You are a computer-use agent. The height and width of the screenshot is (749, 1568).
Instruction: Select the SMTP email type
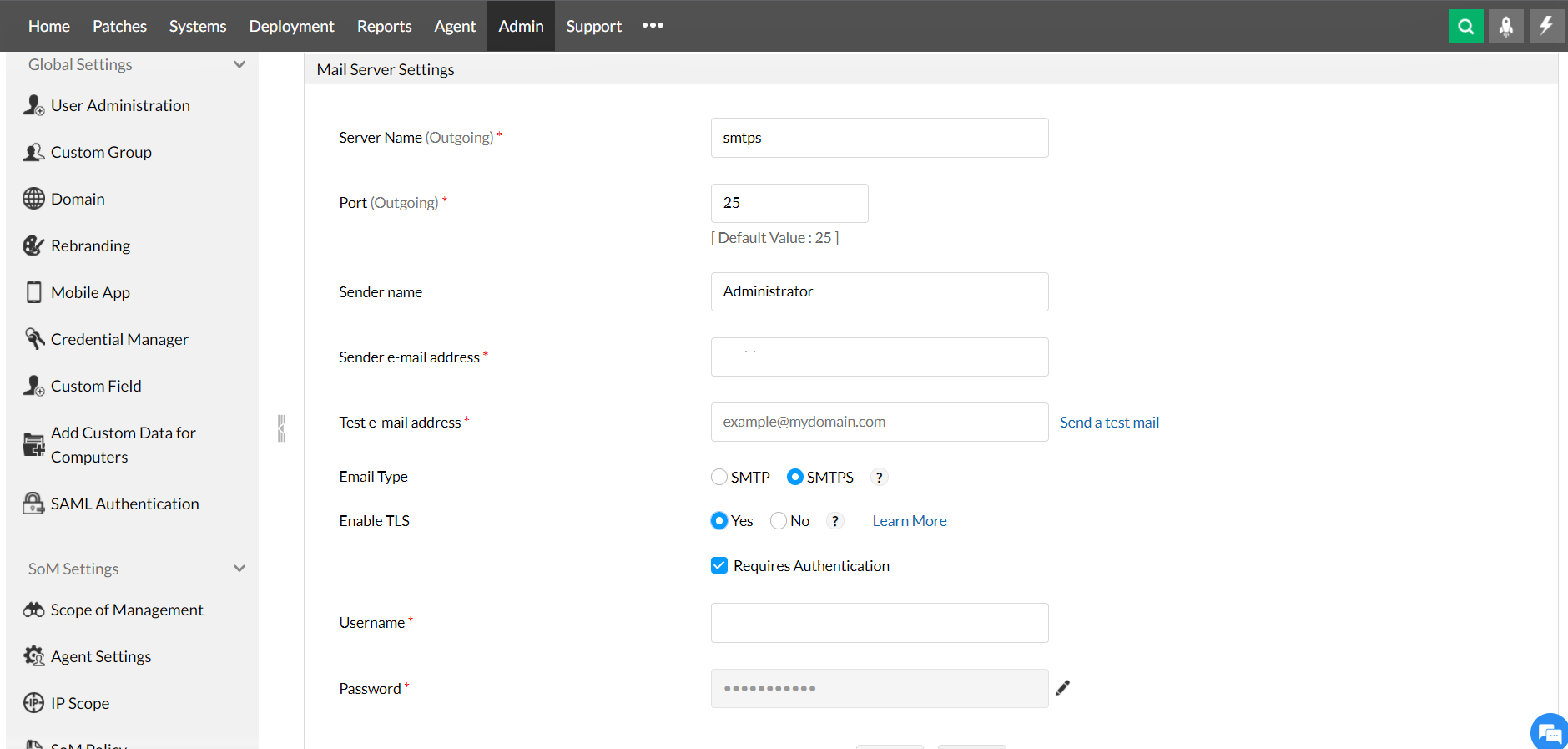[719, 477]
